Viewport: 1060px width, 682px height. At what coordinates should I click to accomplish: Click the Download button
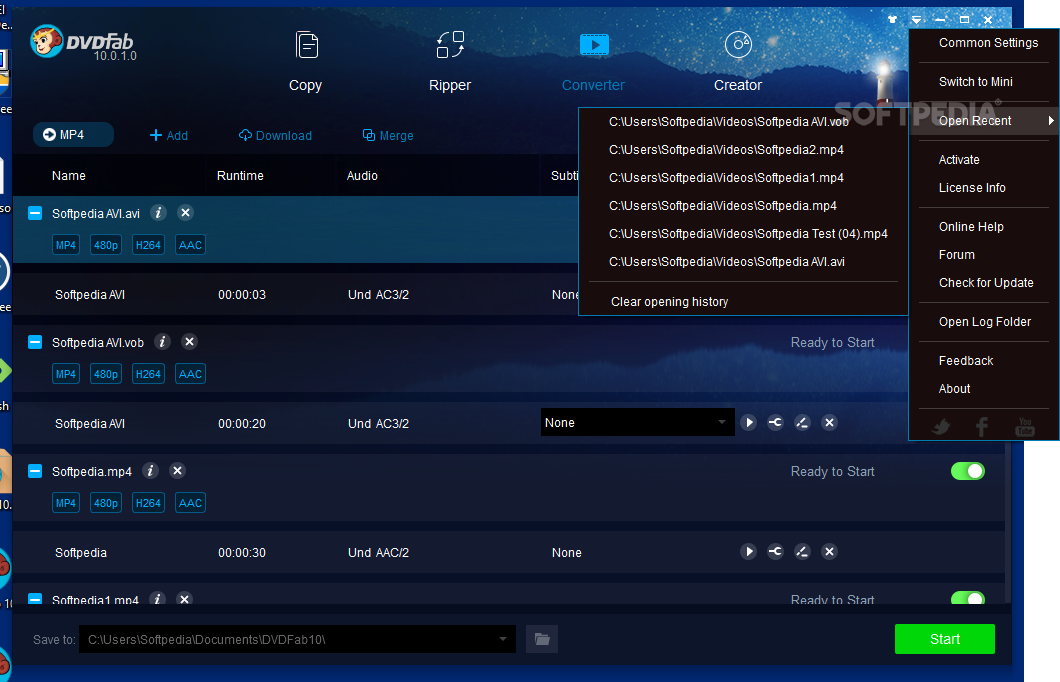(275, 135)
